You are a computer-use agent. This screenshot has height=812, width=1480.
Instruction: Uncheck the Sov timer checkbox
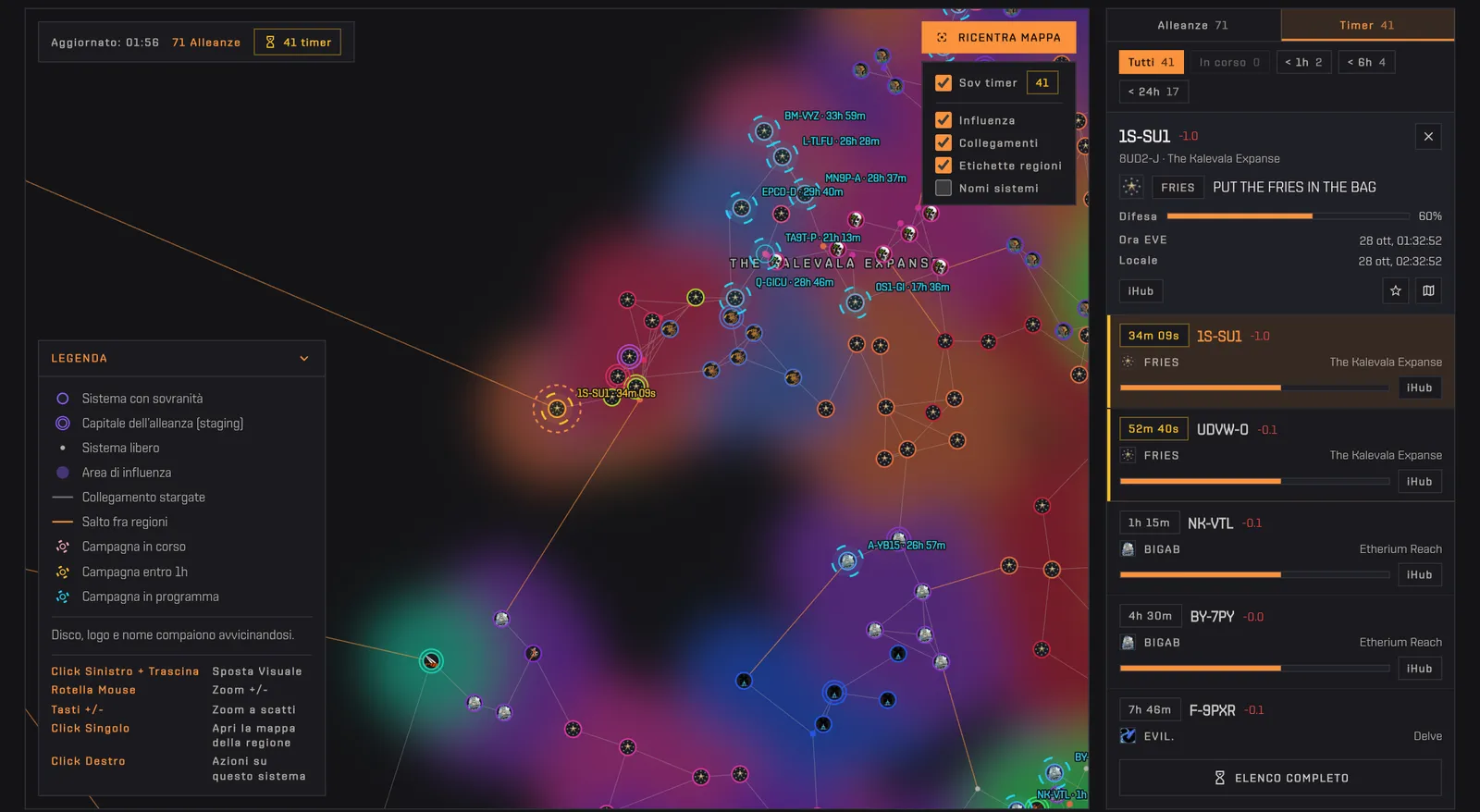[x=943, y=83]
